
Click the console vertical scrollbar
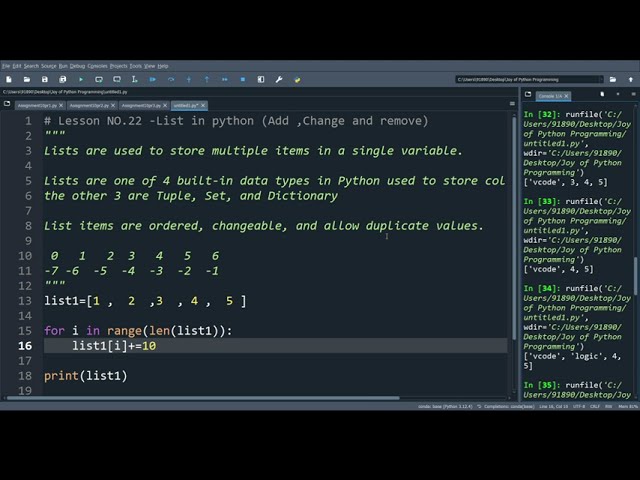coord(636,276)
